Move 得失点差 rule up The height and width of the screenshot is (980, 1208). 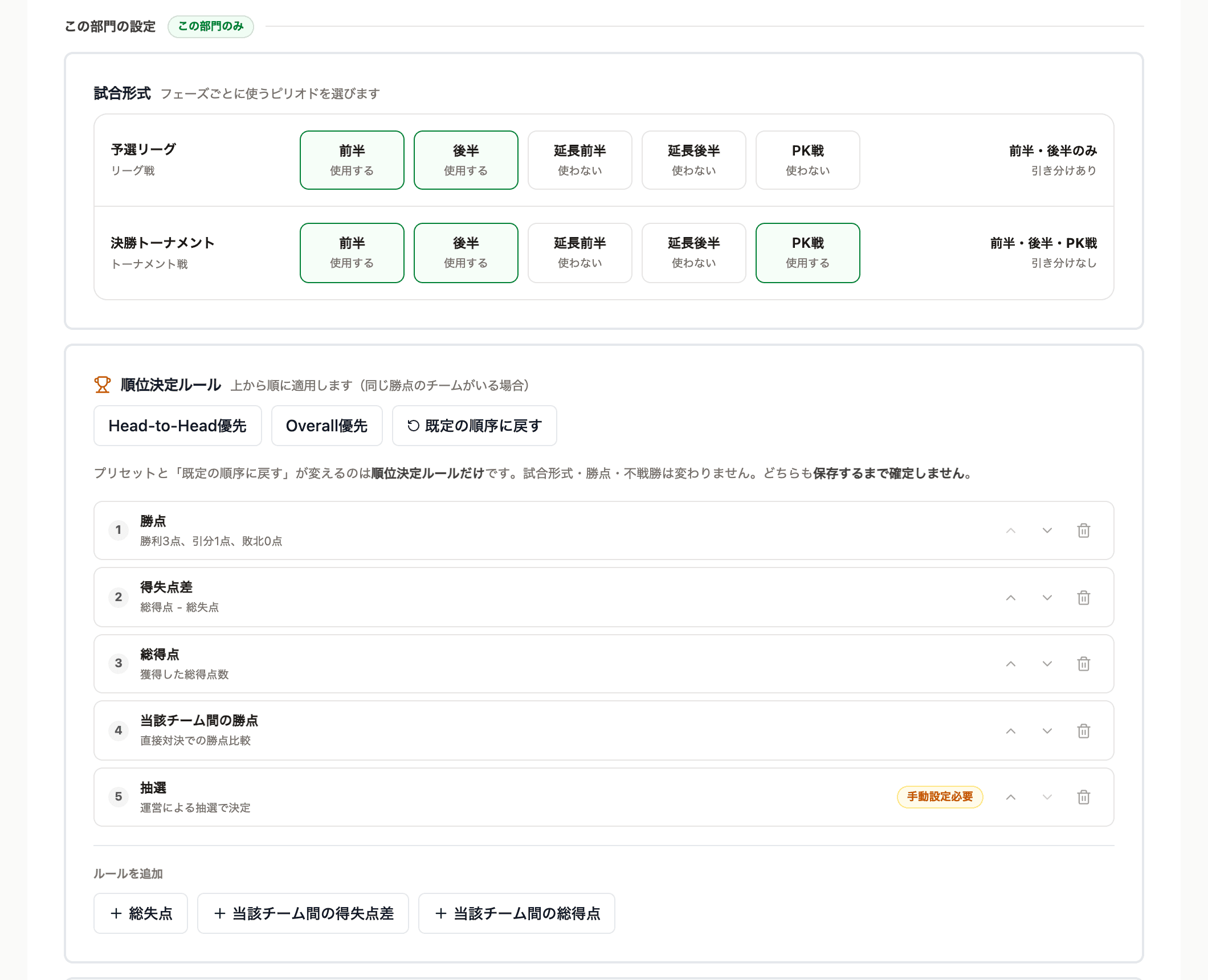(1010, 598)
